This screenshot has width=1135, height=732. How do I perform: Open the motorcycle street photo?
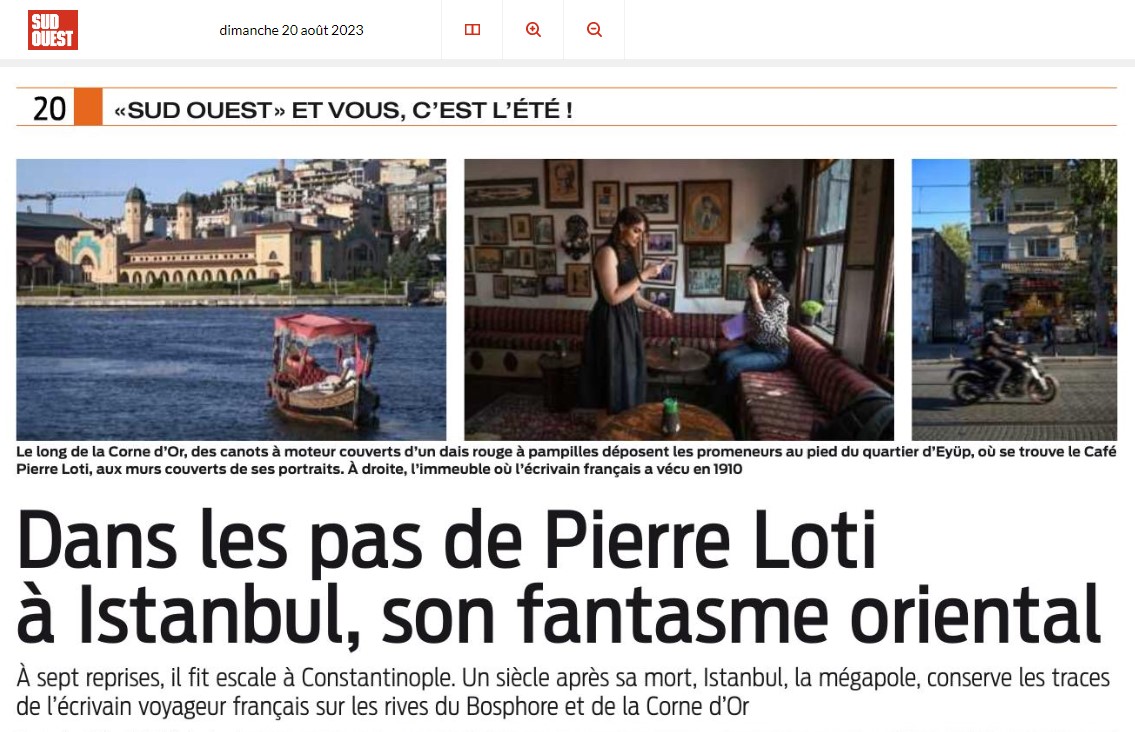click(1014, 299)
